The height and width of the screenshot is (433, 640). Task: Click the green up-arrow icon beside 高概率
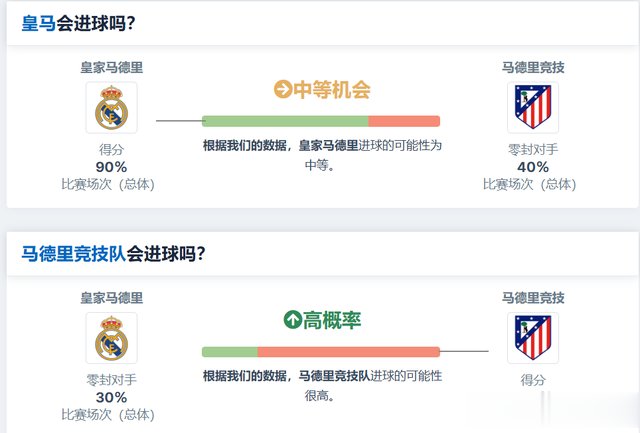[292, 320]
